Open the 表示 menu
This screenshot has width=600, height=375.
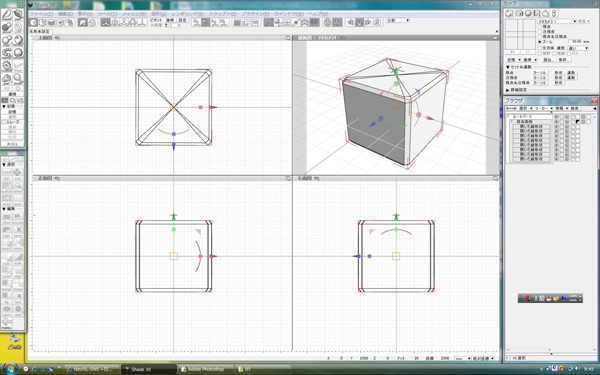(x=85, y=14)
